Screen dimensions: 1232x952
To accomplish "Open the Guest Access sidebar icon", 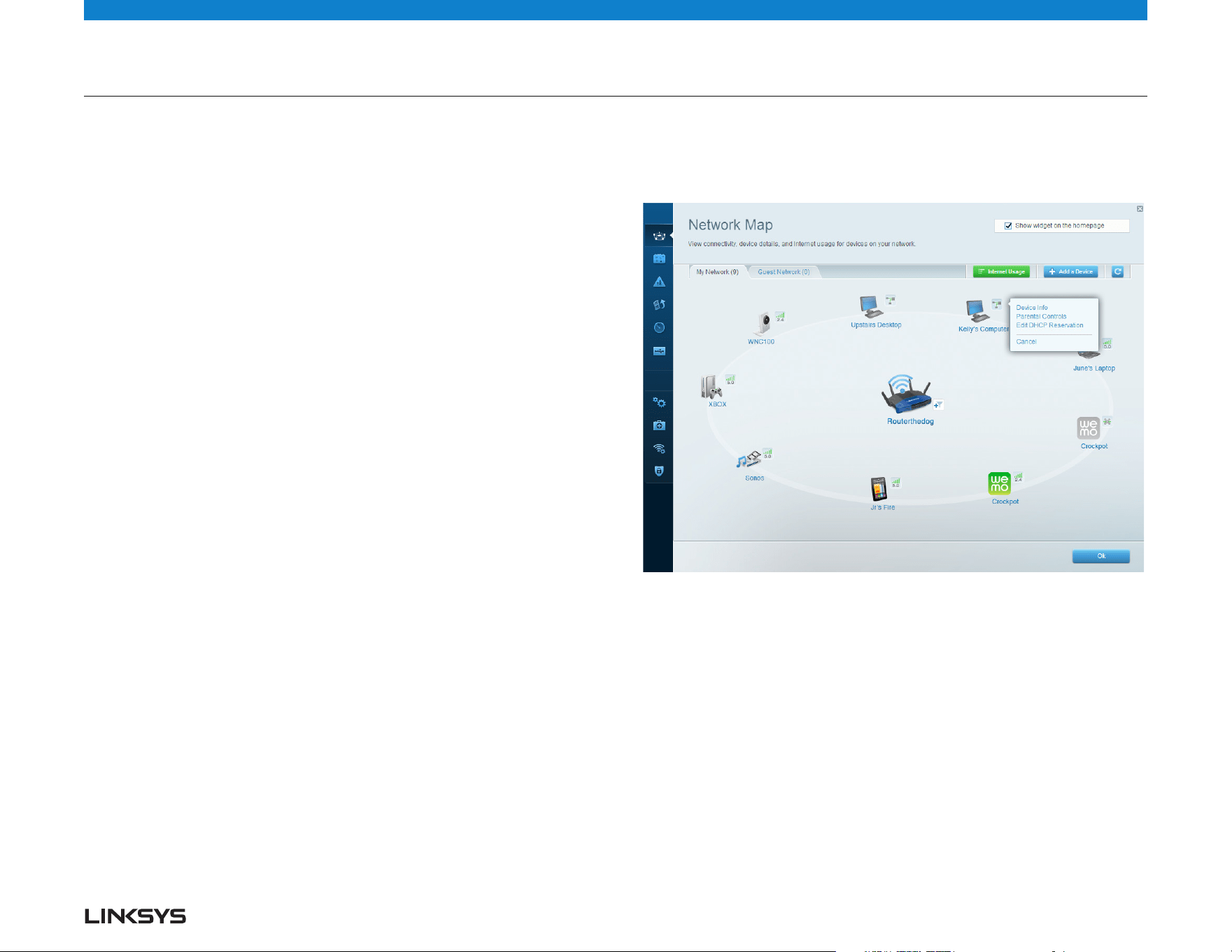I will click(x=659, y=259).
